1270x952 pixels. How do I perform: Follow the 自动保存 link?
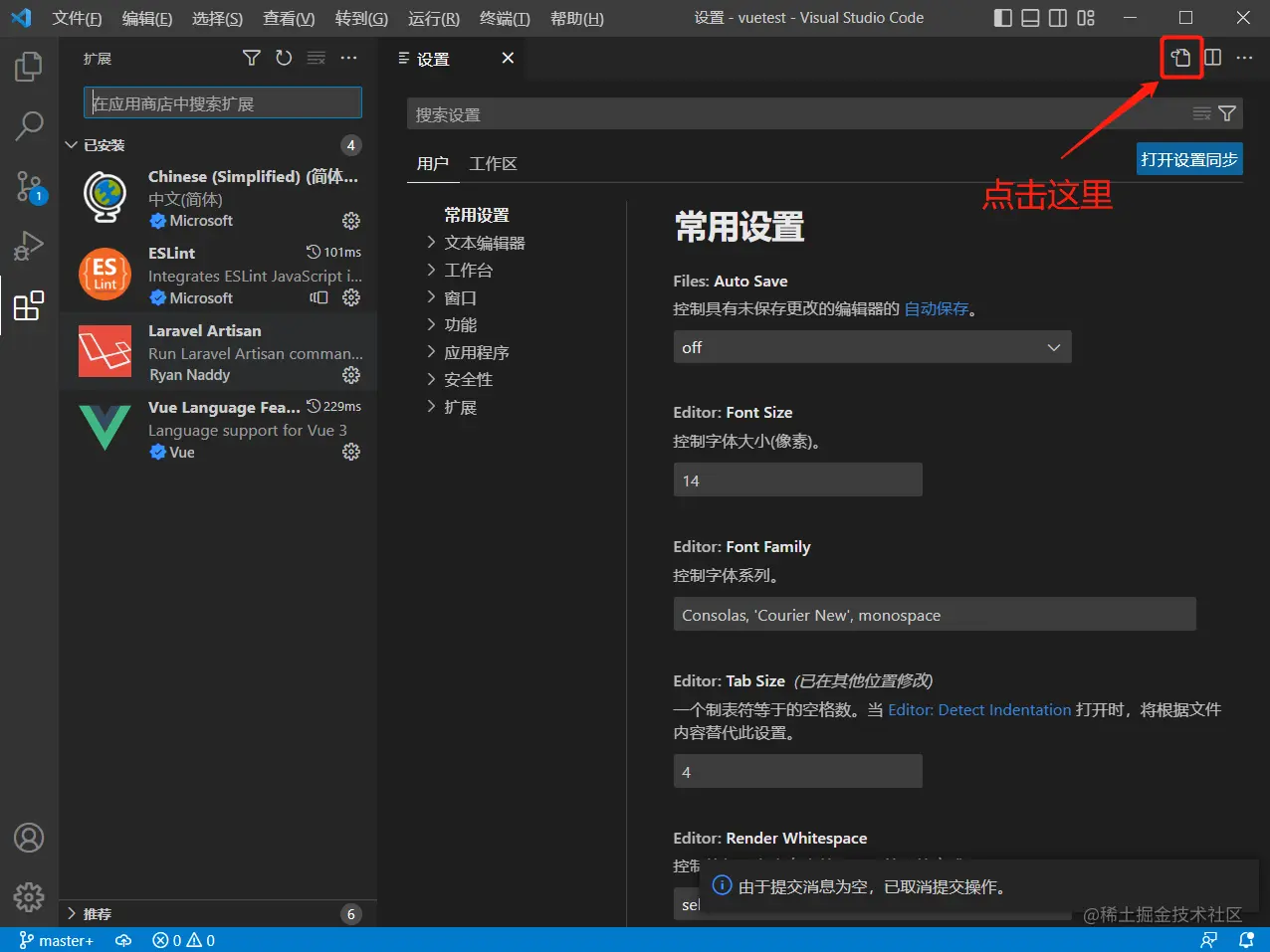[x=936, y=309]
